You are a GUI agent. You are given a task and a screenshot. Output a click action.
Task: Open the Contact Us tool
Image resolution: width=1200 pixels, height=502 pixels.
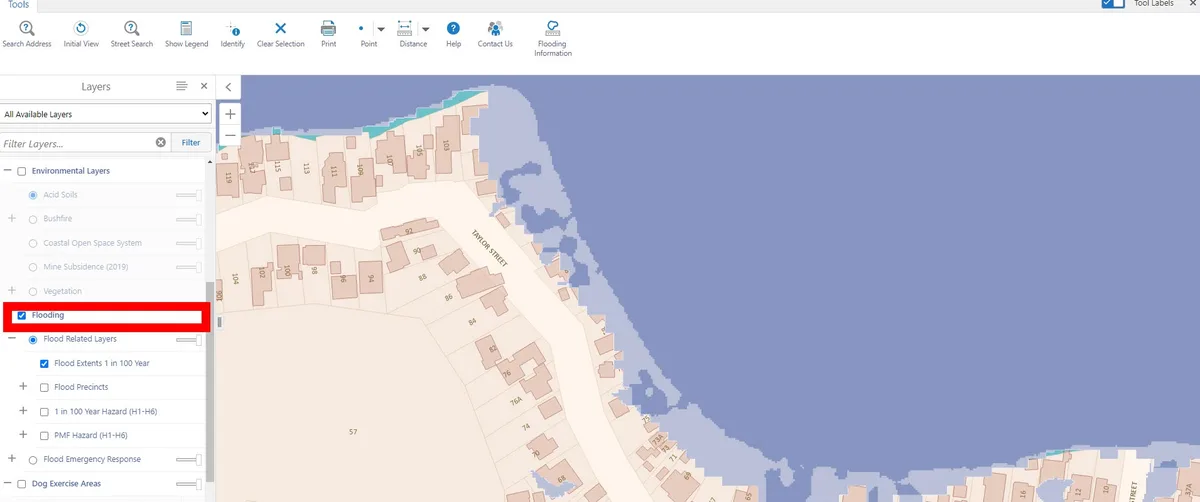pos(495,34)
